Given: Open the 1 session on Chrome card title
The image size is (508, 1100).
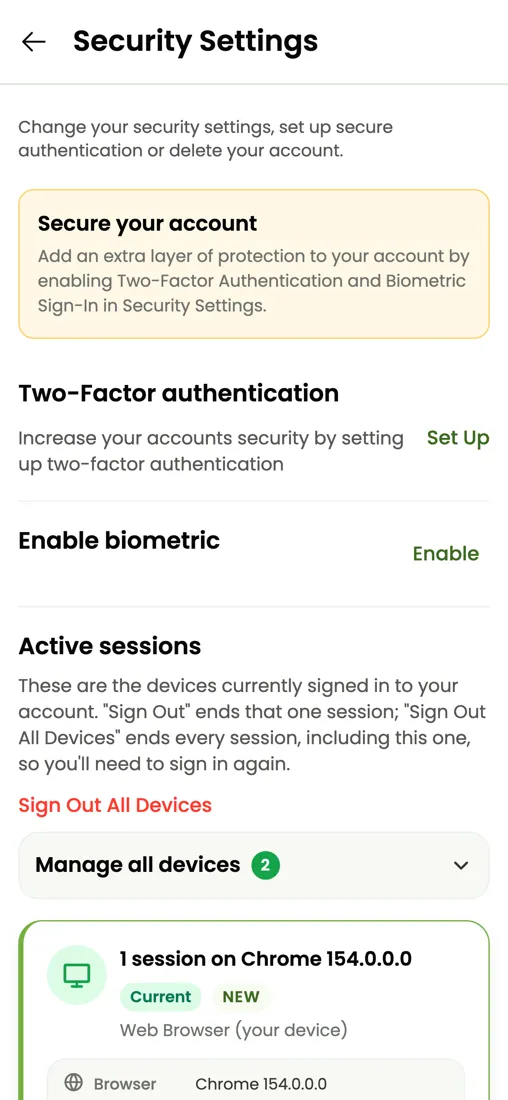Looking at the screenshot, I should tap(265, 958).
